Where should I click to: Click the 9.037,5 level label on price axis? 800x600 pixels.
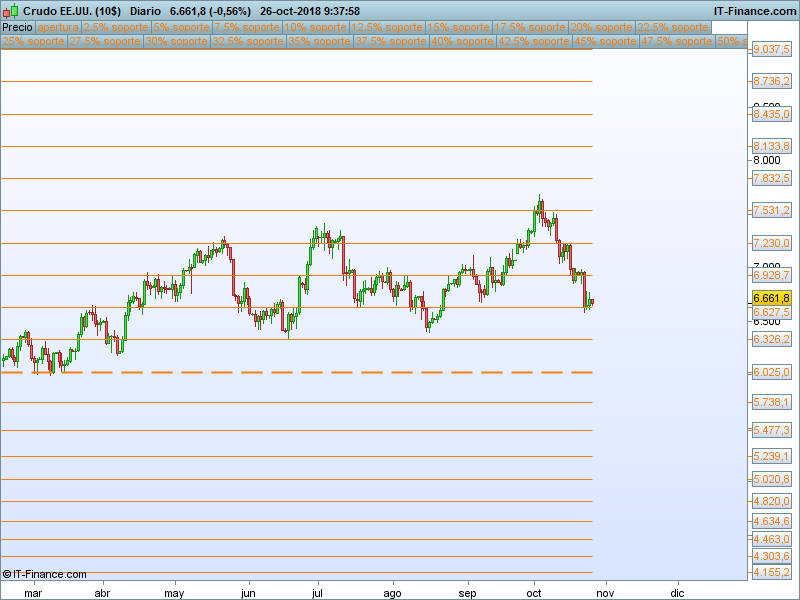771,49
